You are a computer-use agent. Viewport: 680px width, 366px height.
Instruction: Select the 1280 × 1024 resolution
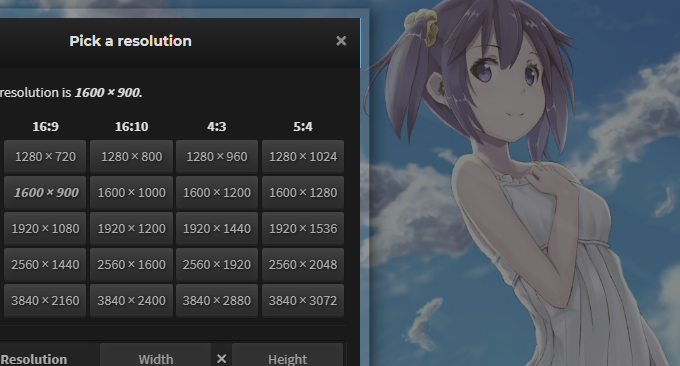[303, 157]
